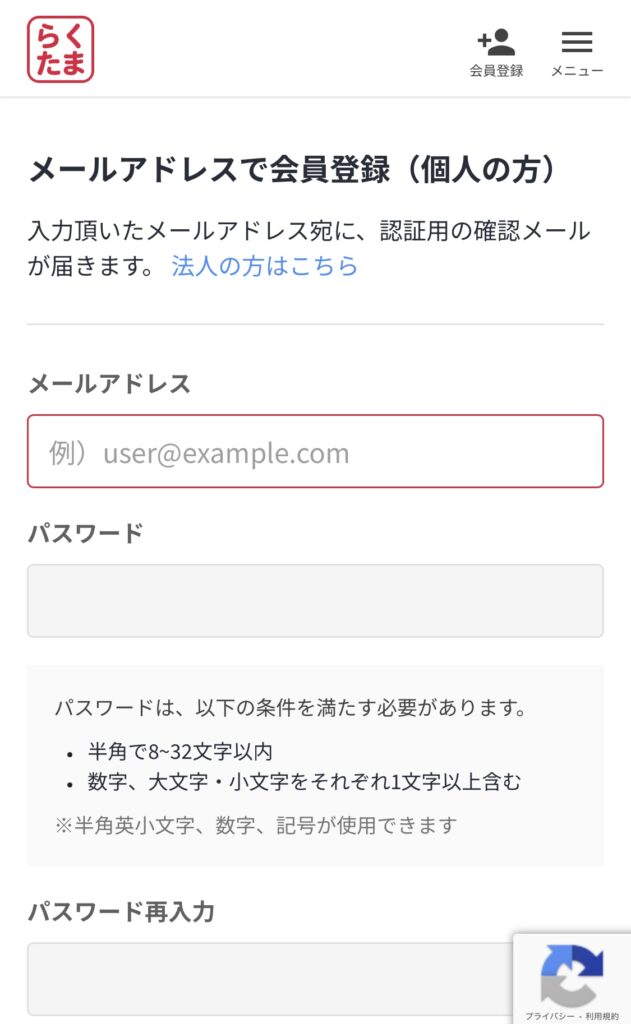The image size is (631, 1024).
Task: Click the person-plus member registration icon
Action: coord(496,42)
